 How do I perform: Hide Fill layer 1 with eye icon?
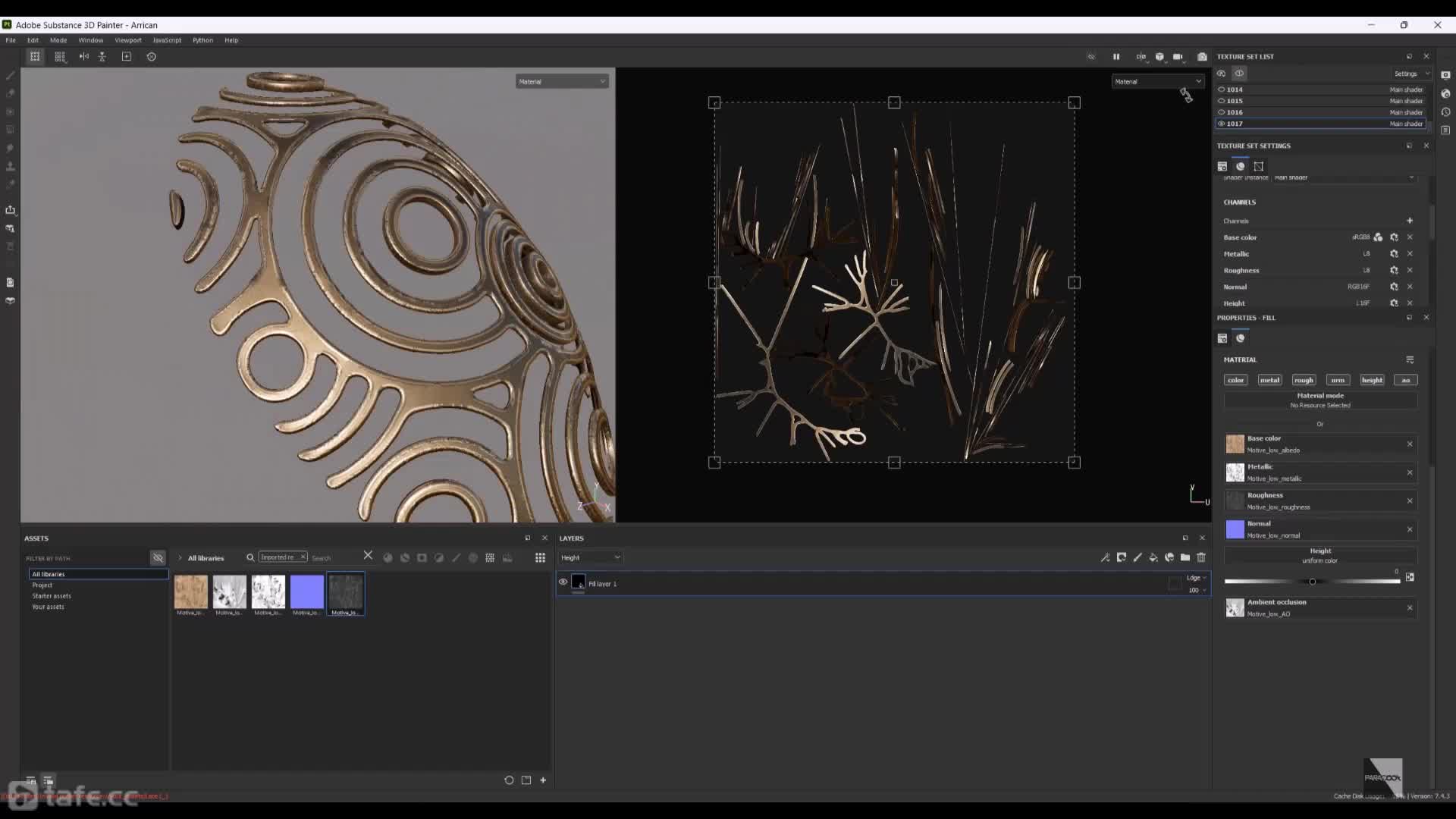tap(563, 582)
